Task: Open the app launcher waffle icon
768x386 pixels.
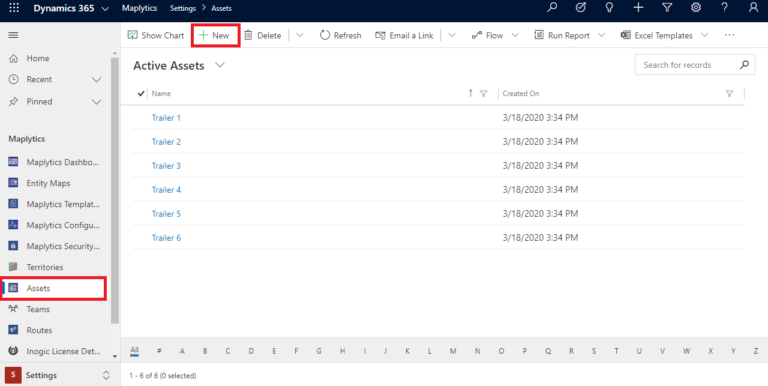Action: (x=14, y=8)
